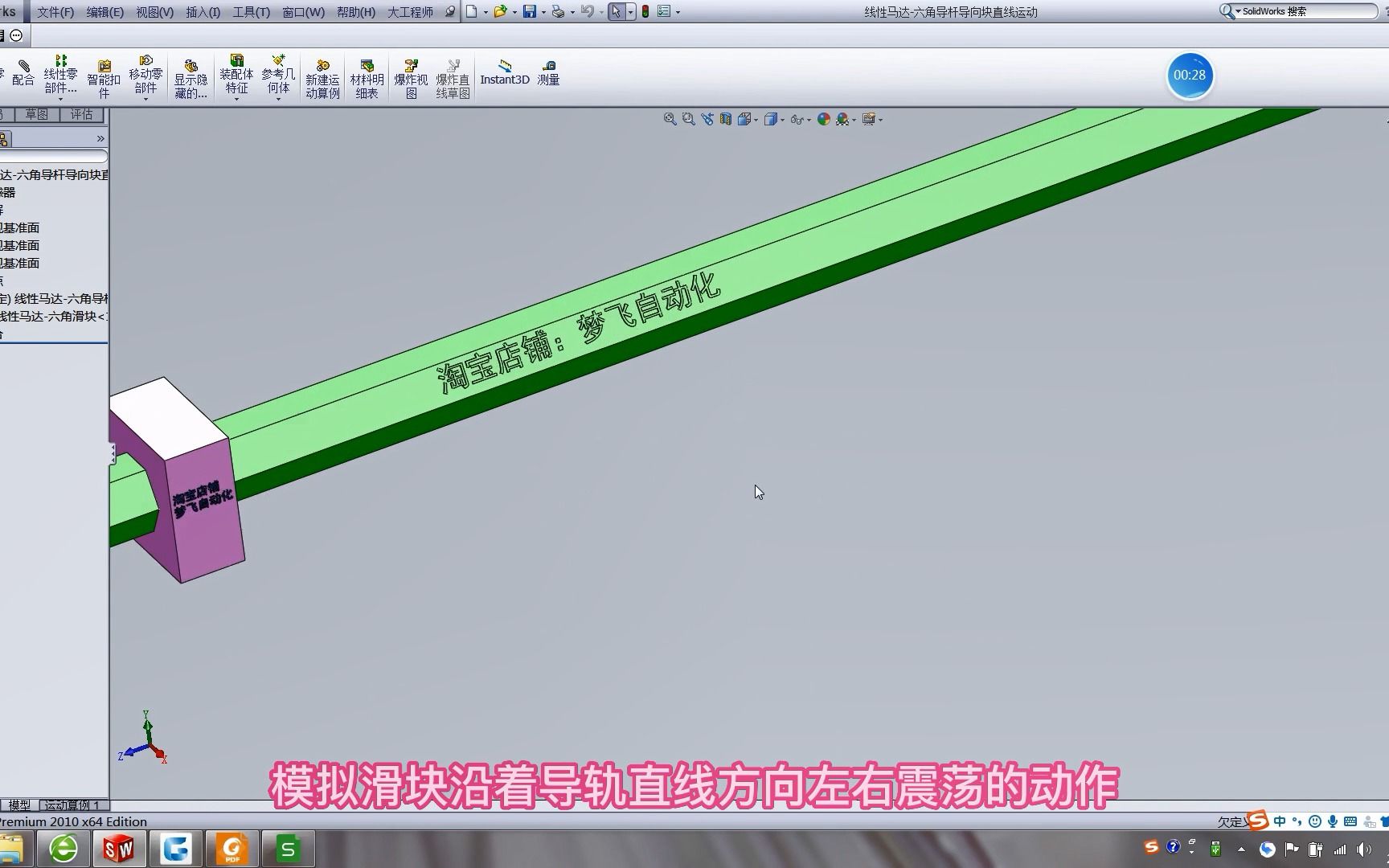Insert a Bill of Materials (材料明细表)
The width and height of the screenshot is (1389, 868).
coord(366,76)
